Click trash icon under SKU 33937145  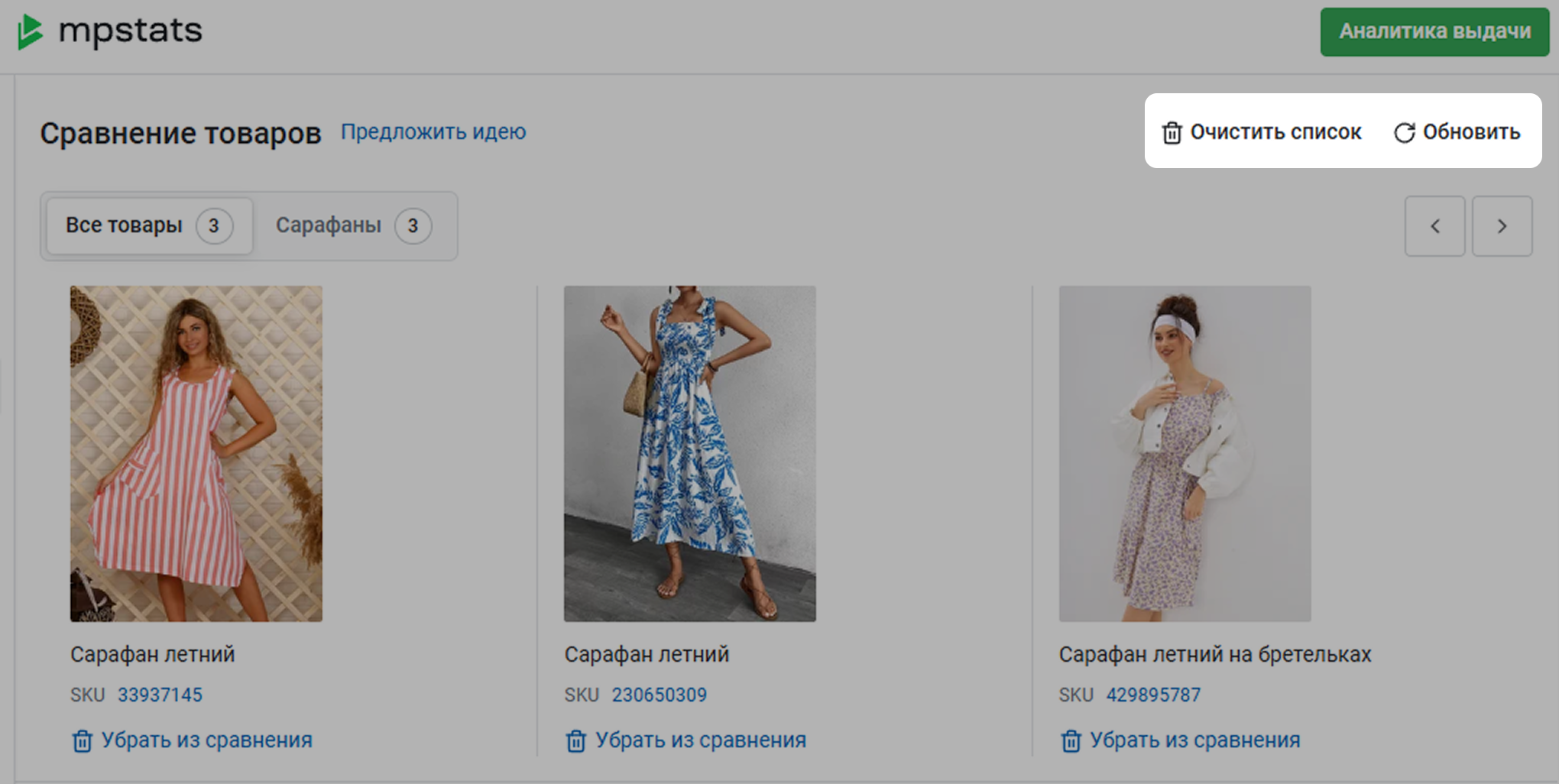(82, 740)
